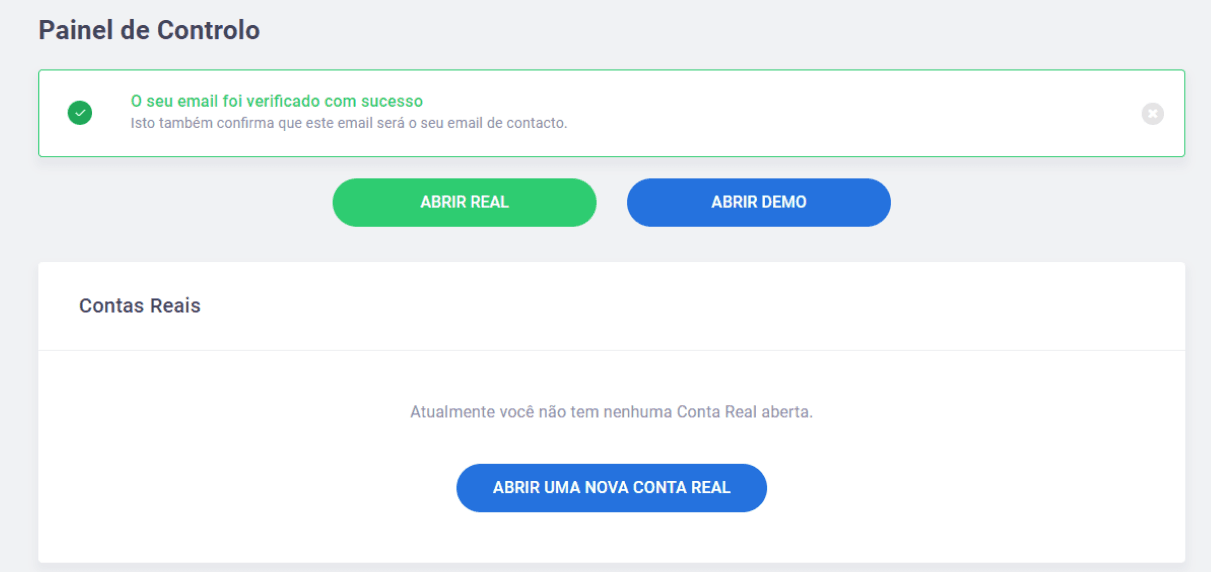Select the blue ABRIR DEMO button
This screenshot has width=1211, height=572.
758,202
